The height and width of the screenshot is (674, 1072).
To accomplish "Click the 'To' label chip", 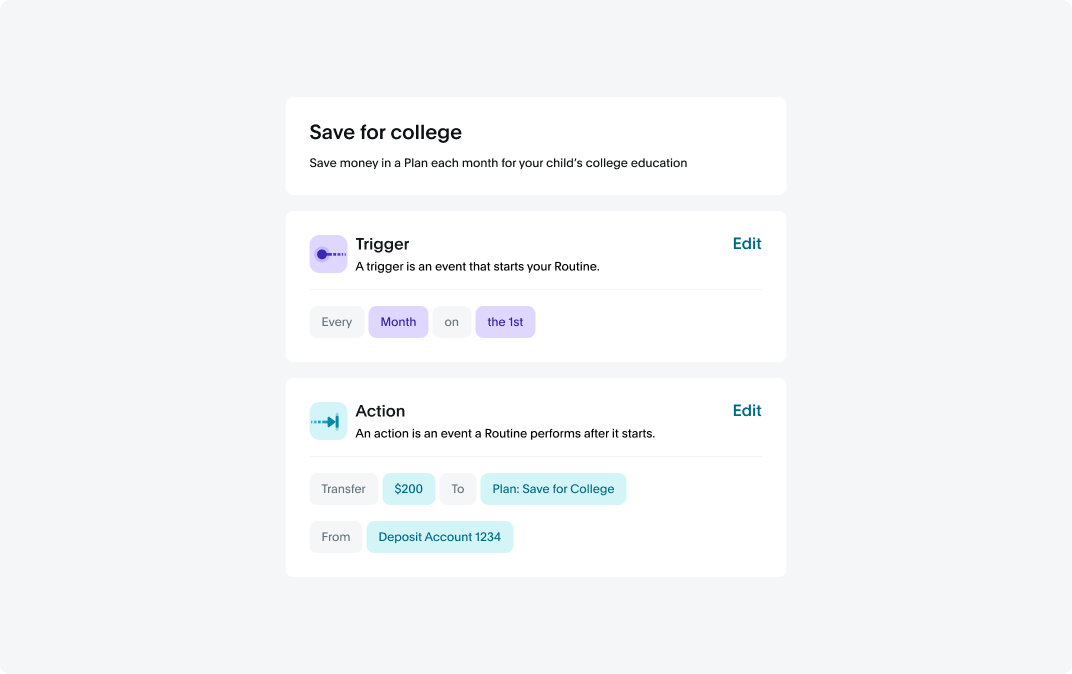I will pos(457,489).
